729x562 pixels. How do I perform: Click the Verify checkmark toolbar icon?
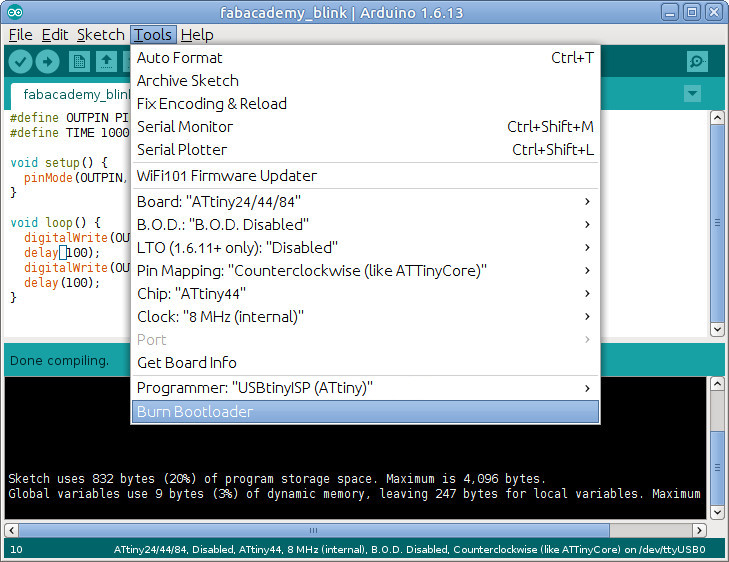point(20,61)
